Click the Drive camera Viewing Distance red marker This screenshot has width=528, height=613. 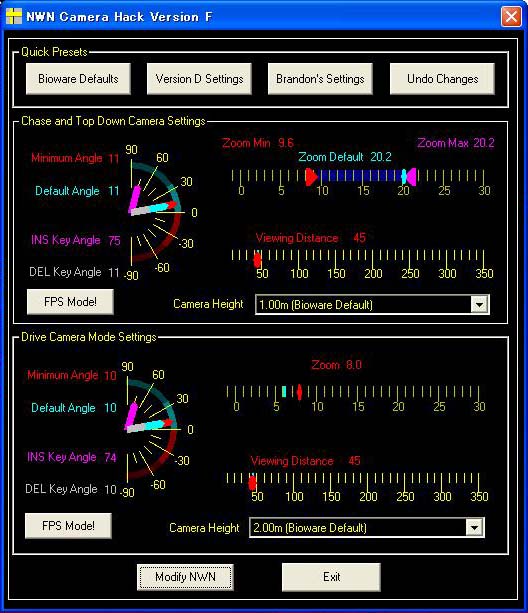[252, 483]
